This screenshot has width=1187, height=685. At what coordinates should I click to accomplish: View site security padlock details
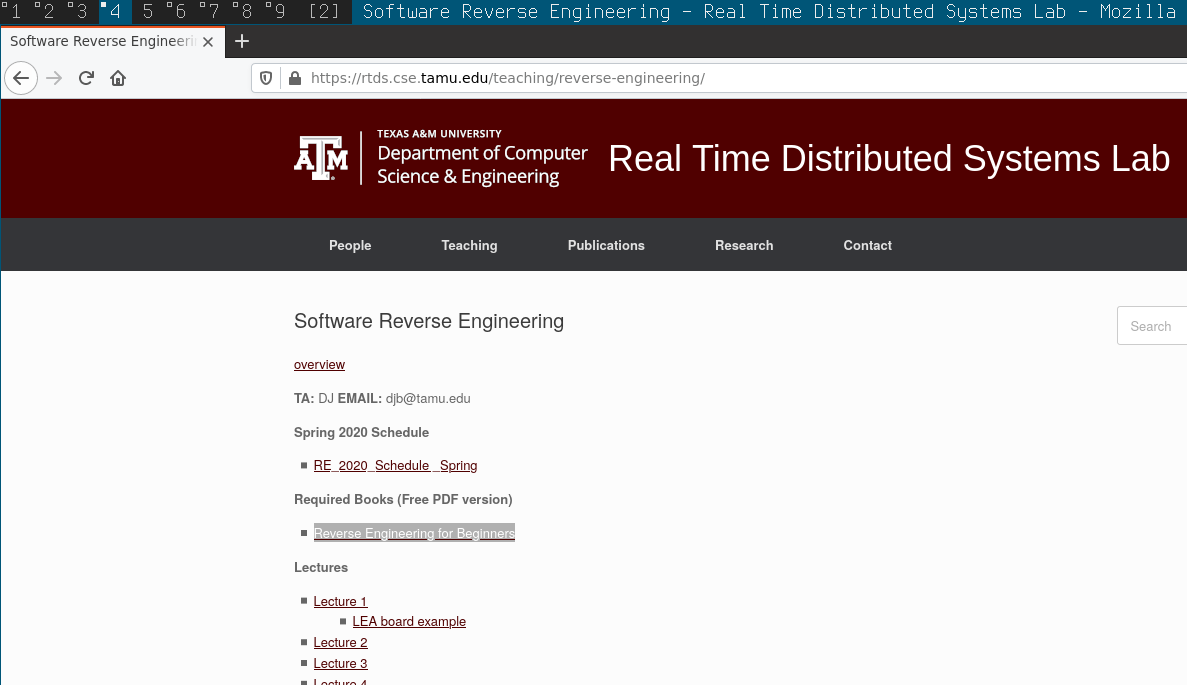pos(295,78)
